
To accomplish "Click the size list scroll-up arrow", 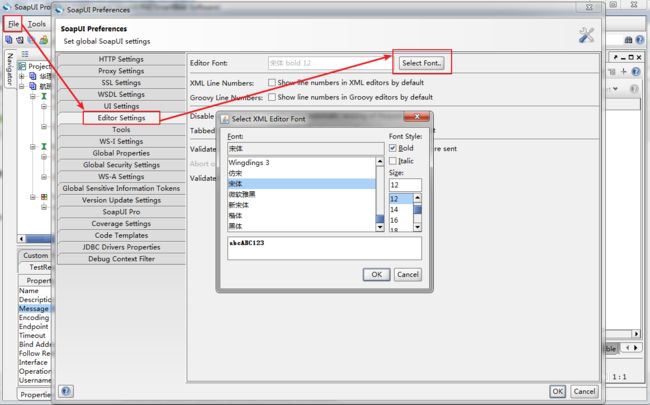I will tap(417, 197).
